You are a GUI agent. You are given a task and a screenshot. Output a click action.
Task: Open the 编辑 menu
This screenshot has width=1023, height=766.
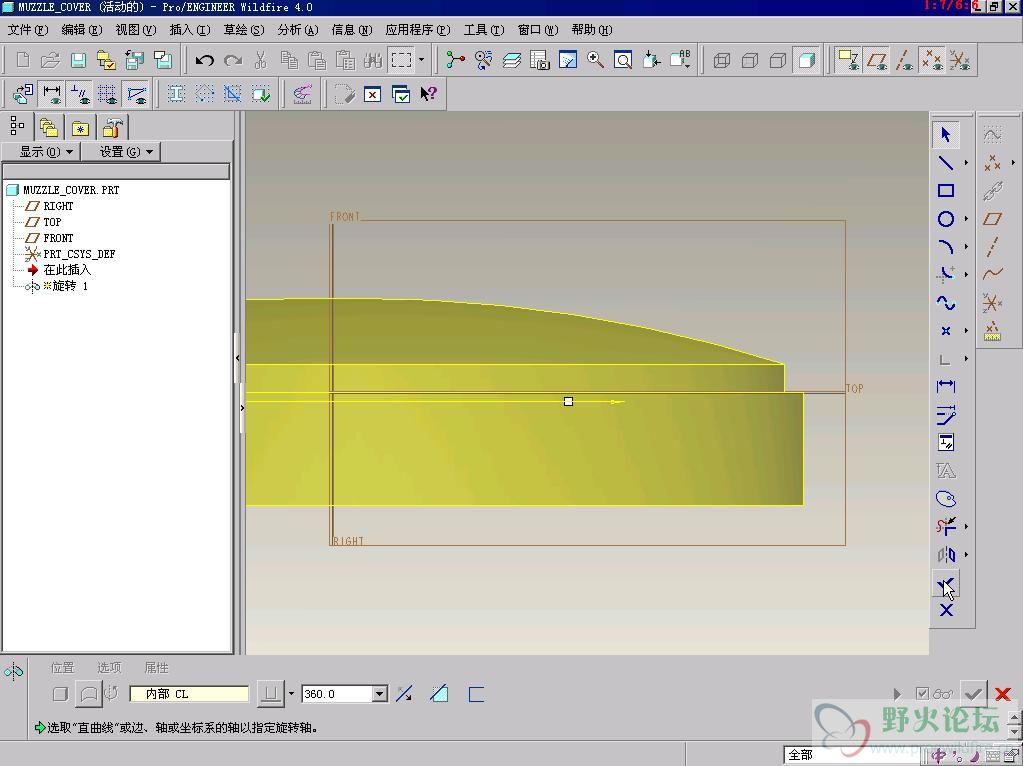pyautogui.click(x=82, y=30)
